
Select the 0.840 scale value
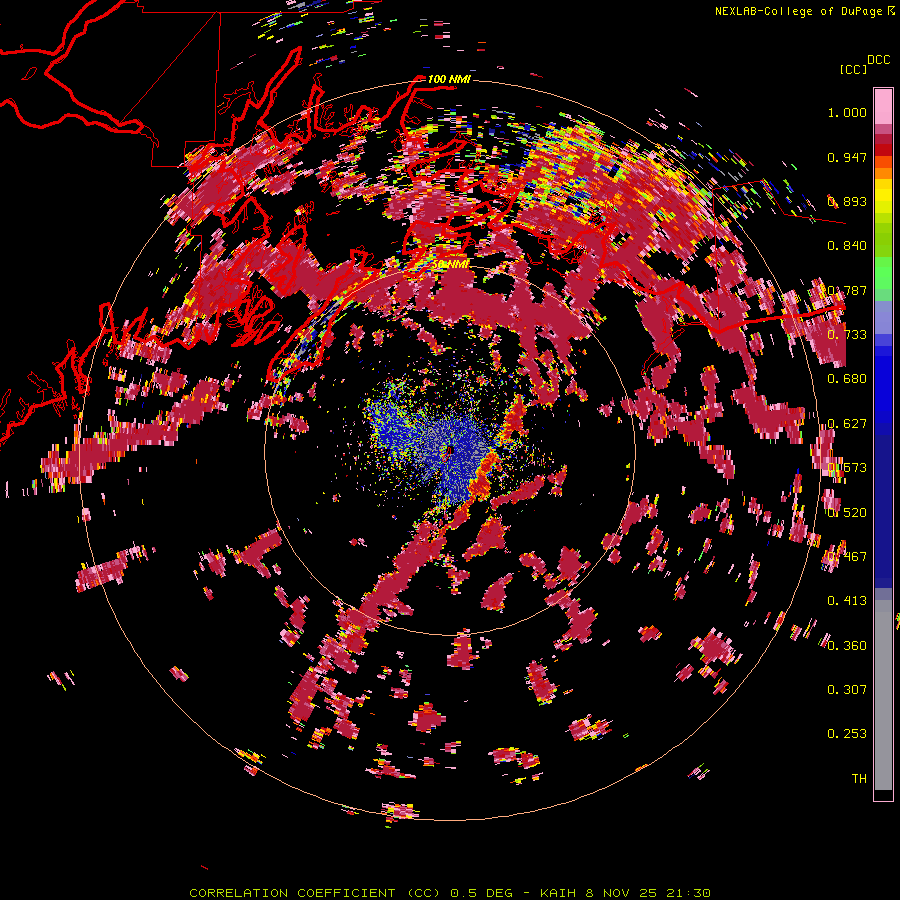[x=847, y=246]
